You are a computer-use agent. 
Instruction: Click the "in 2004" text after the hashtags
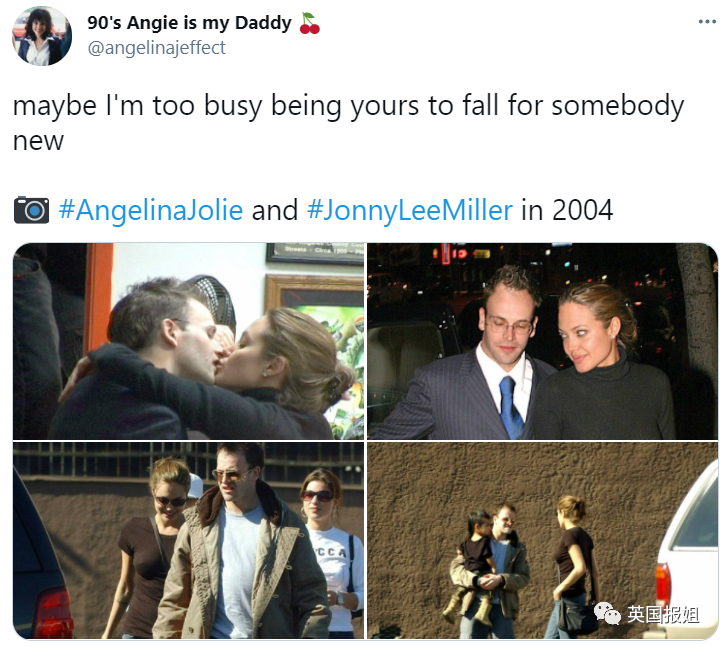click(x=567, y=210)
